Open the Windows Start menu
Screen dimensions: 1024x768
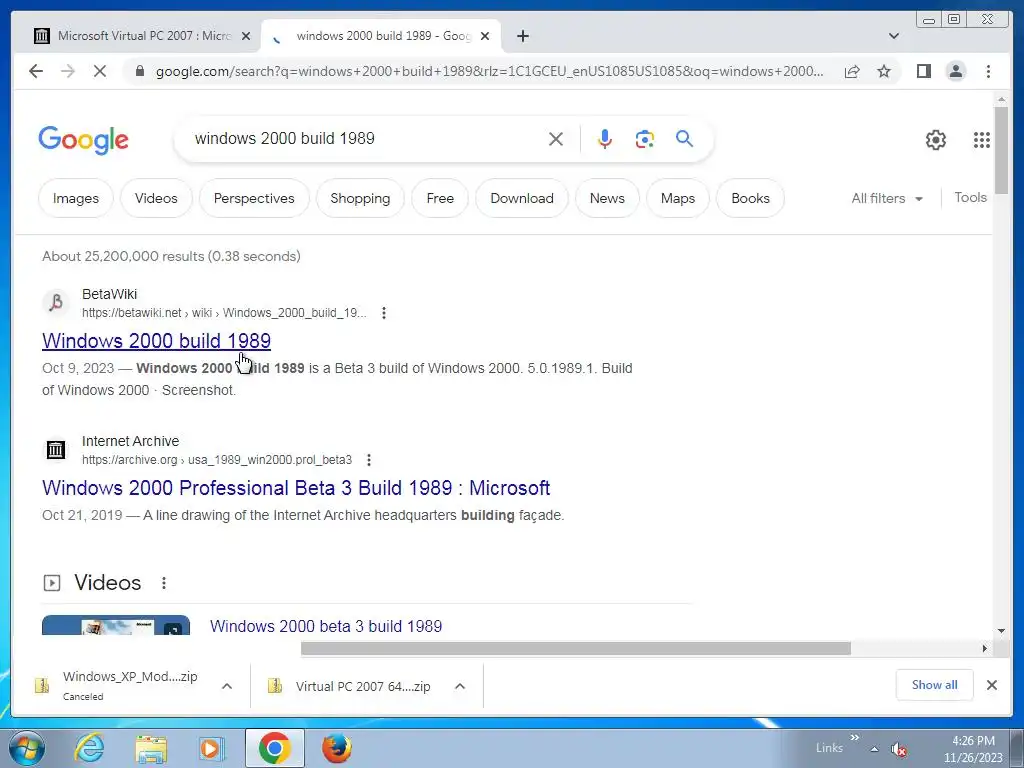coord(25,748)
